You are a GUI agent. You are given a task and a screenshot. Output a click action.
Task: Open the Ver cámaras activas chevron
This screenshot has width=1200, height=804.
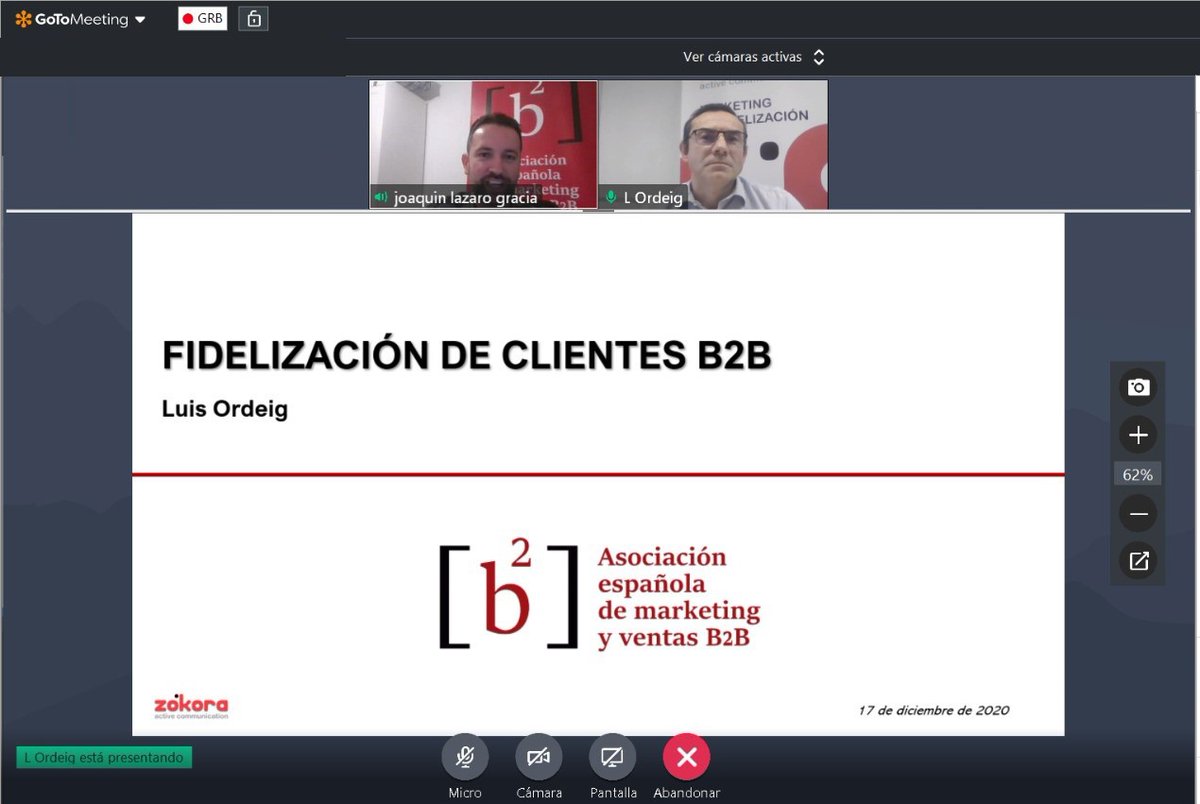coord(818,57)
